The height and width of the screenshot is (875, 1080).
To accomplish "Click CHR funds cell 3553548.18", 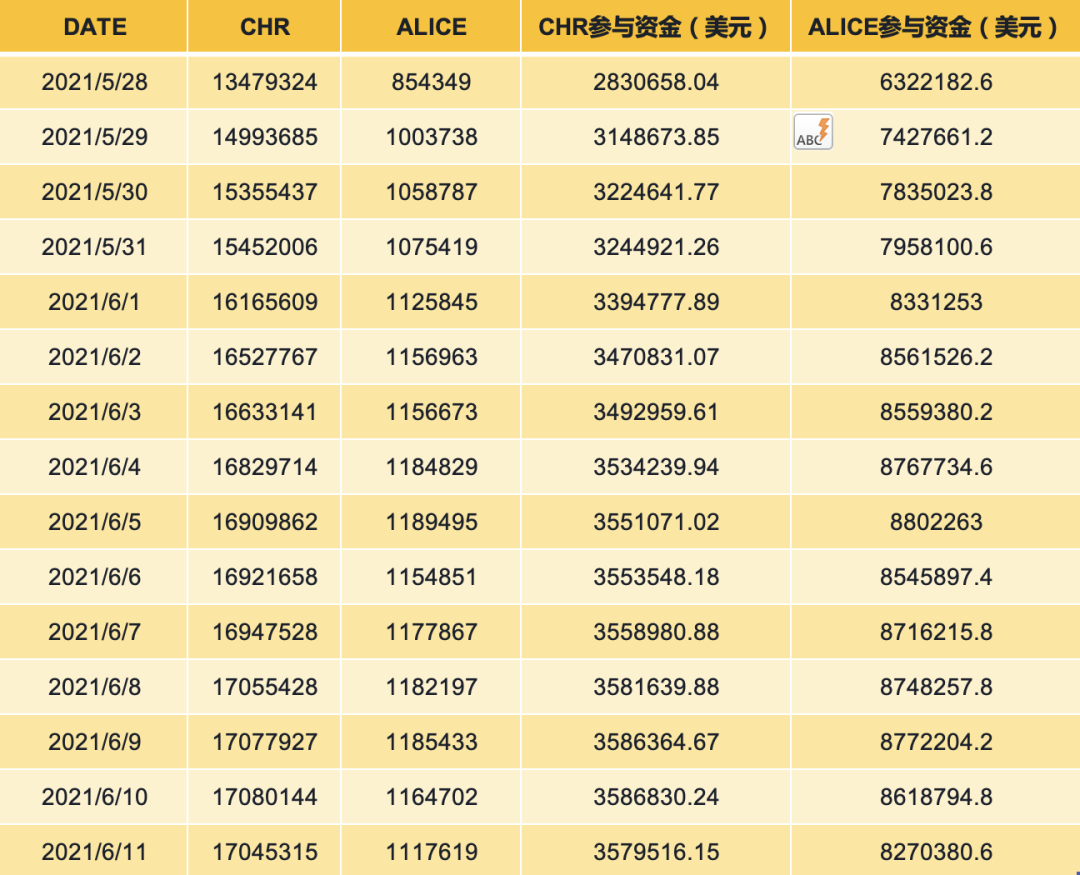I will [656, 577].
